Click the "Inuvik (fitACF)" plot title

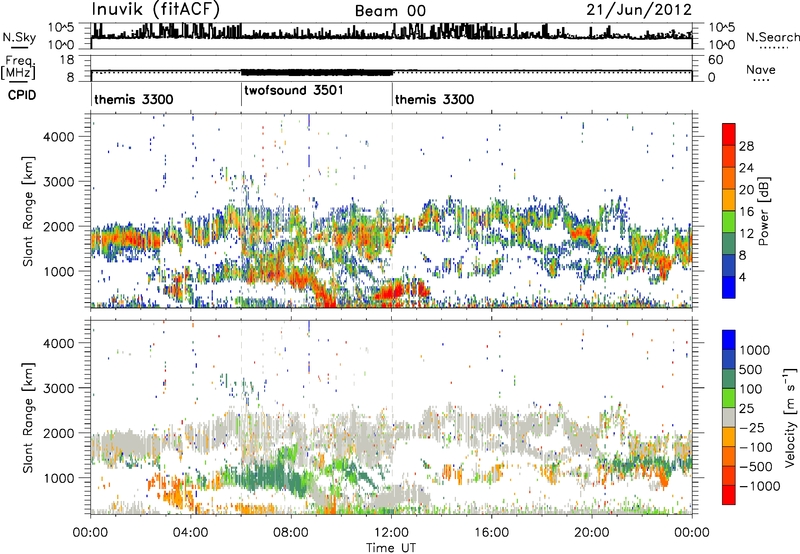(155, 10)
